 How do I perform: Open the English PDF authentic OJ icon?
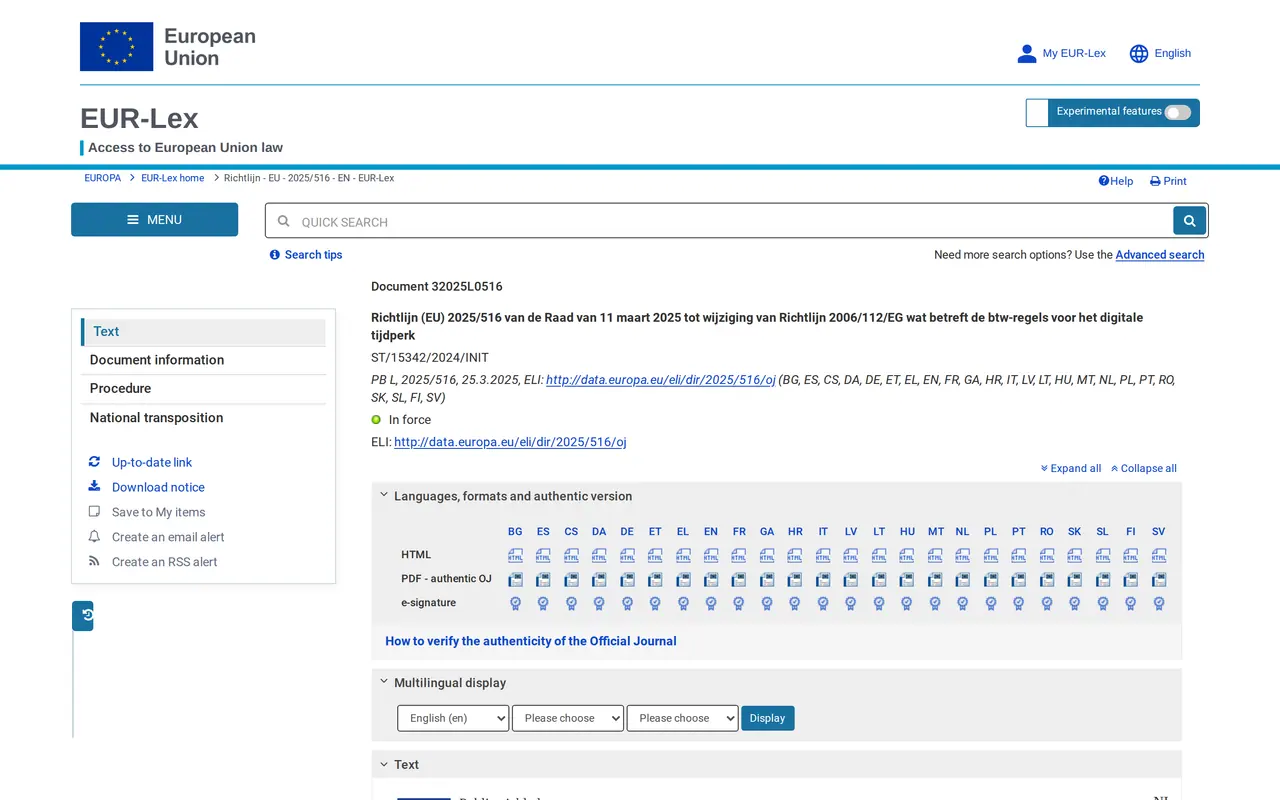point(711,579)
